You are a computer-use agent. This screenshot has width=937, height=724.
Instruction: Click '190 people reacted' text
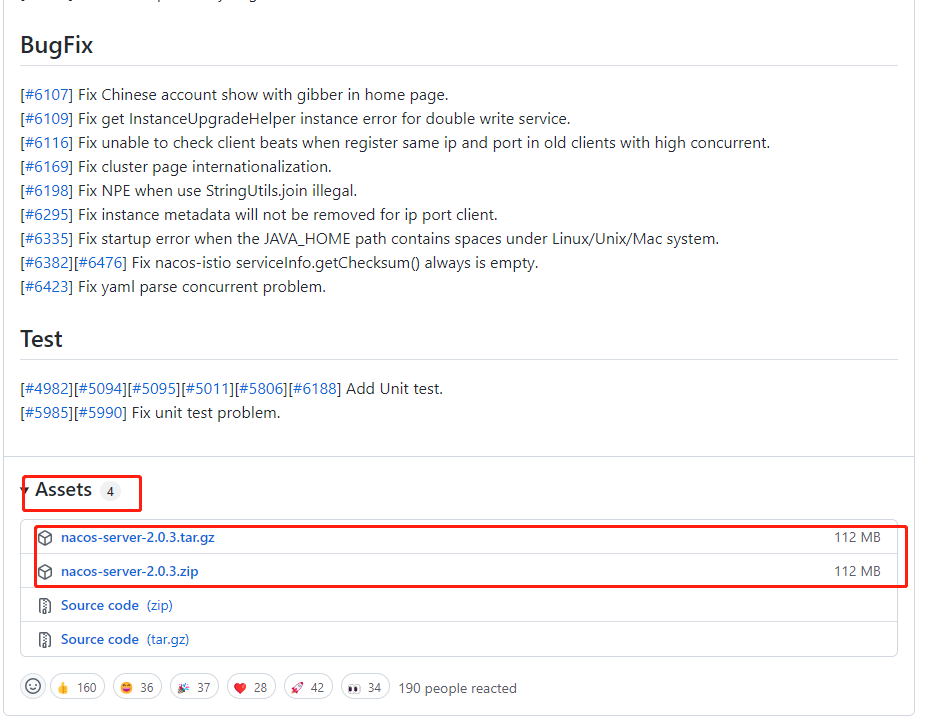pyautogui.click(x=457, y=688)
